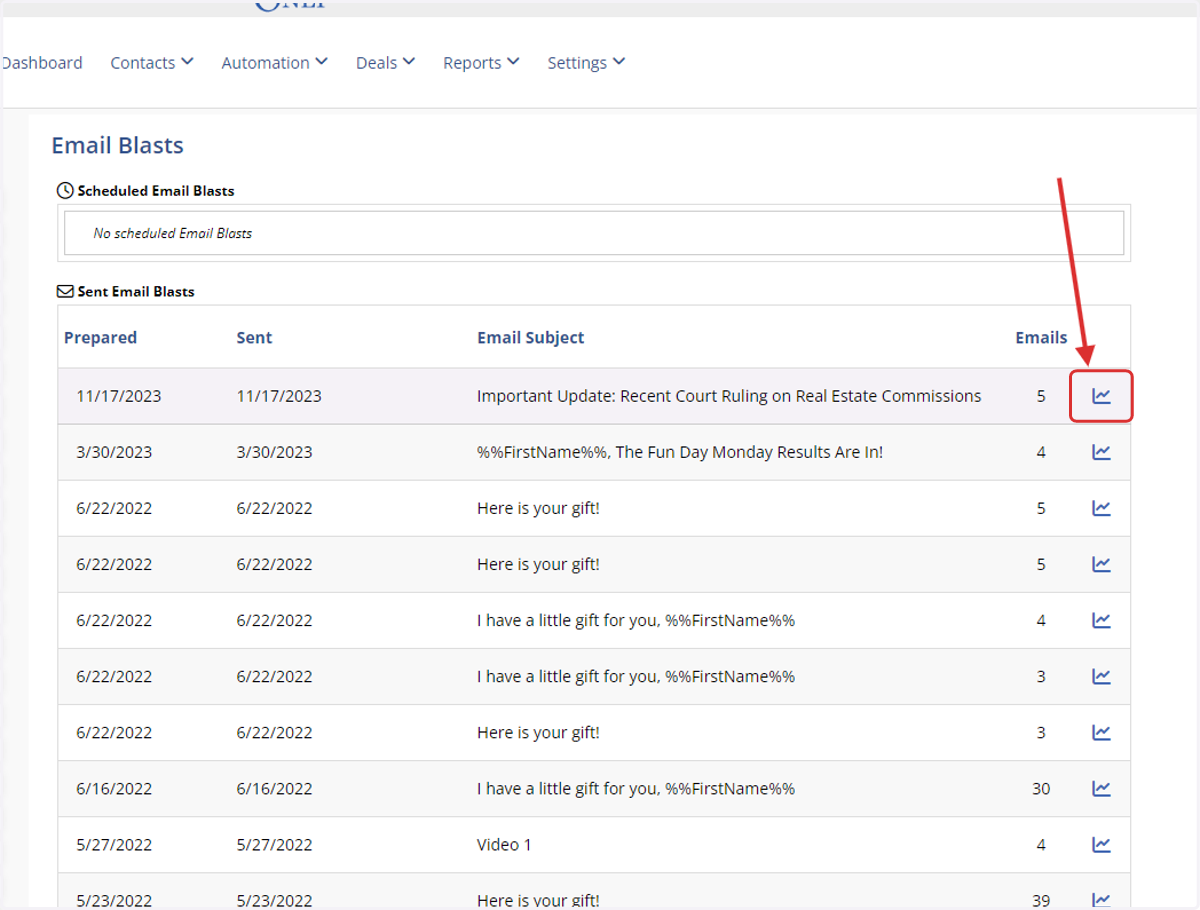Click the email count 39
This screenshot has width=1200, height=910.
pos(1041,900)
